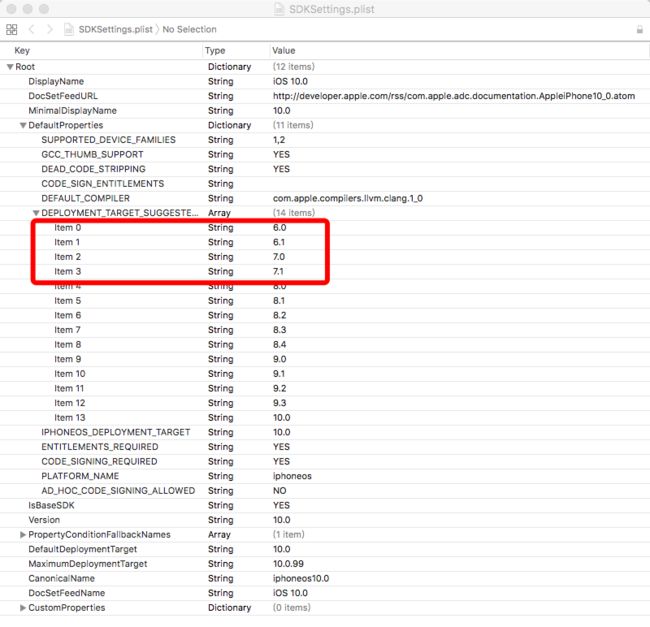Click the lock icon at the jump bar's right
650x627 pixels.
pyautogui.click(x=640, y=30)
